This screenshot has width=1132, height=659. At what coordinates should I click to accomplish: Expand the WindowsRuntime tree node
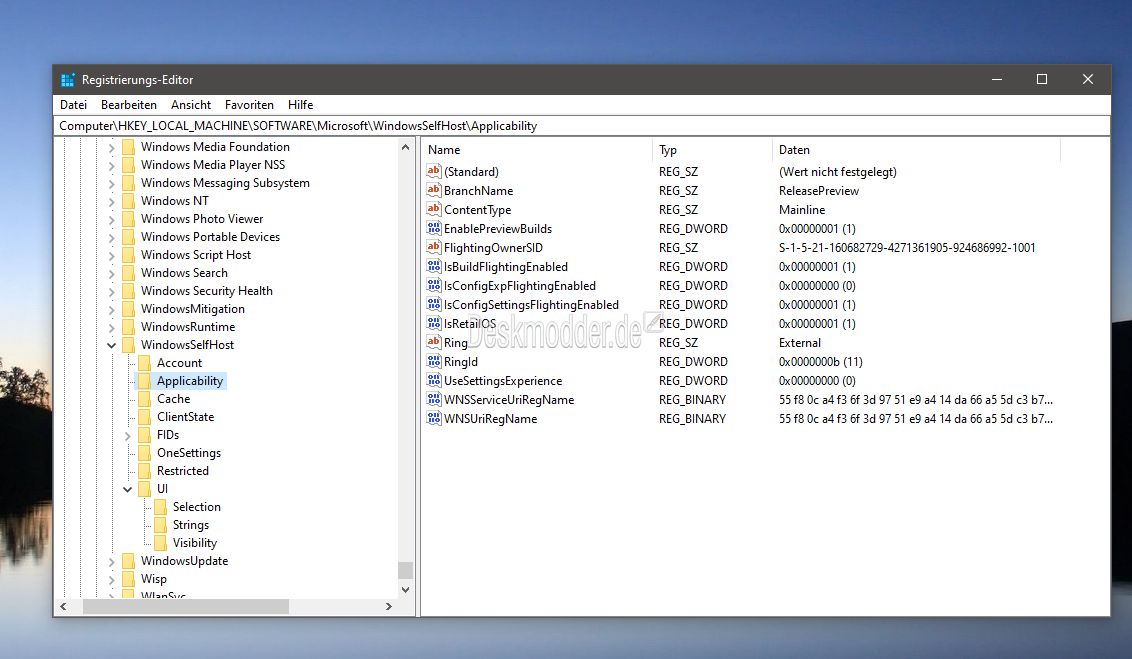(x=112, y=328)
